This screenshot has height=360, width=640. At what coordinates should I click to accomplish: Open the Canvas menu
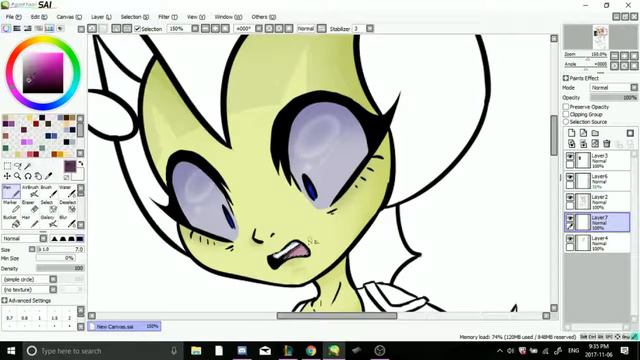click(x=69, y=17)
